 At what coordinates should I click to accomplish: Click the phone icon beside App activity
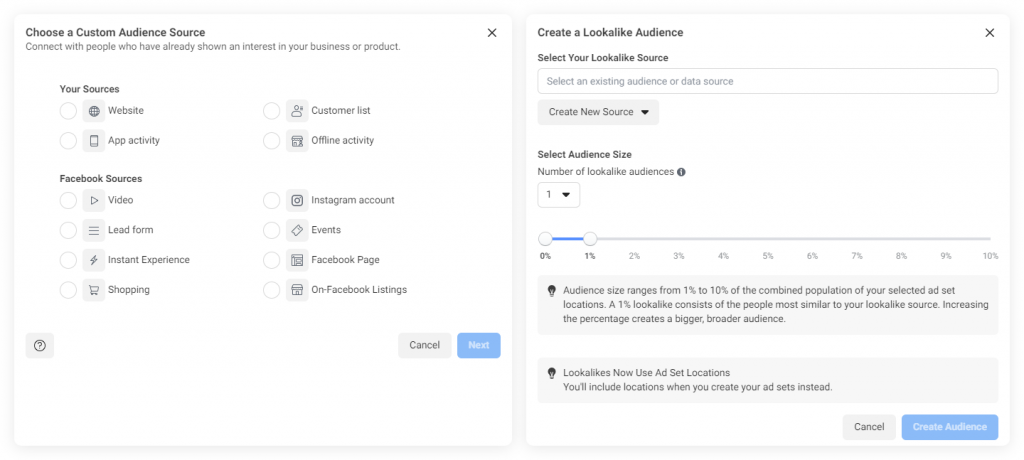pos(94,140)
